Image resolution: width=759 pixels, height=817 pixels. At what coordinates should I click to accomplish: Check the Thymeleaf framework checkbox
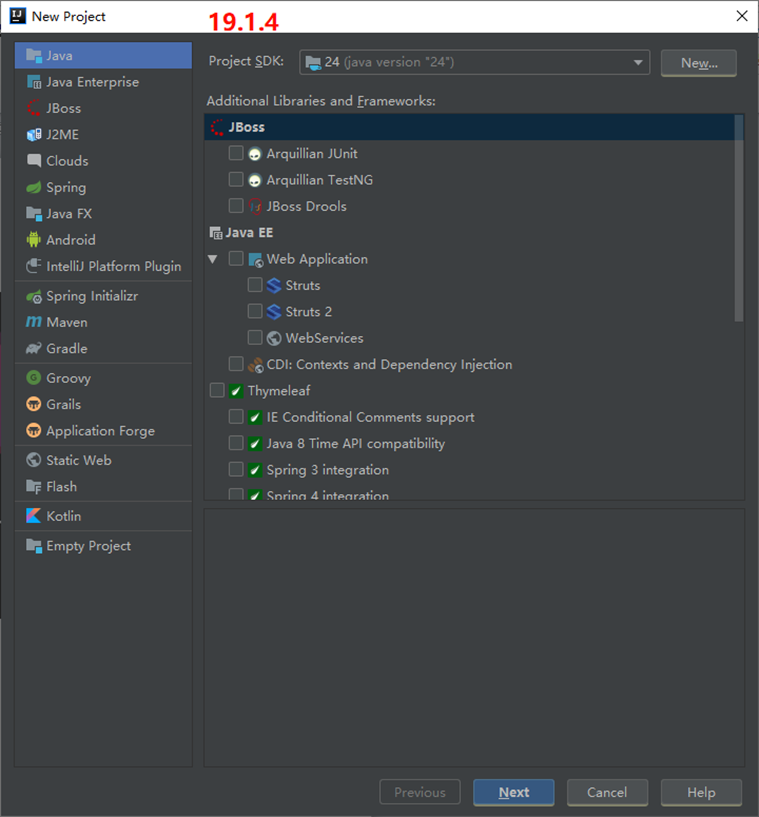[x=217, y=390]
